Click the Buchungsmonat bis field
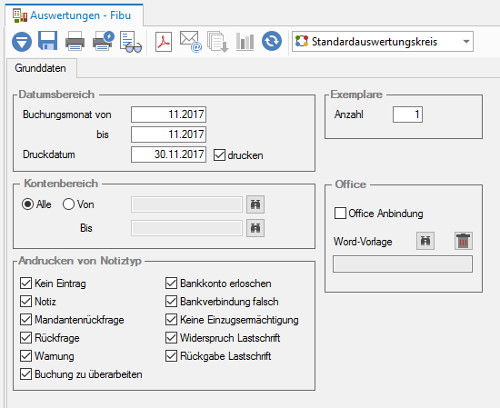Screen dimensions: 500x408 tap(169, 135)
